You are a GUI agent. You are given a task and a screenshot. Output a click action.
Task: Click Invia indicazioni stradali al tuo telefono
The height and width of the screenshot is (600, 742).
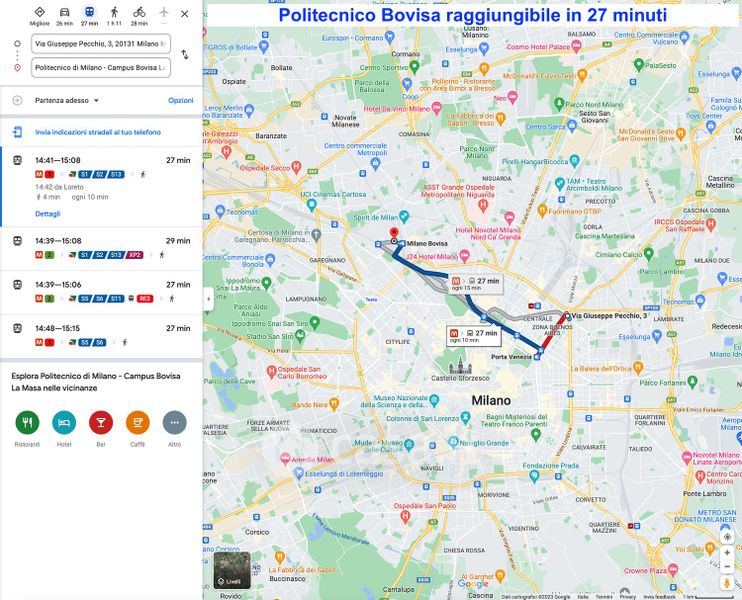tap(97, 132)
